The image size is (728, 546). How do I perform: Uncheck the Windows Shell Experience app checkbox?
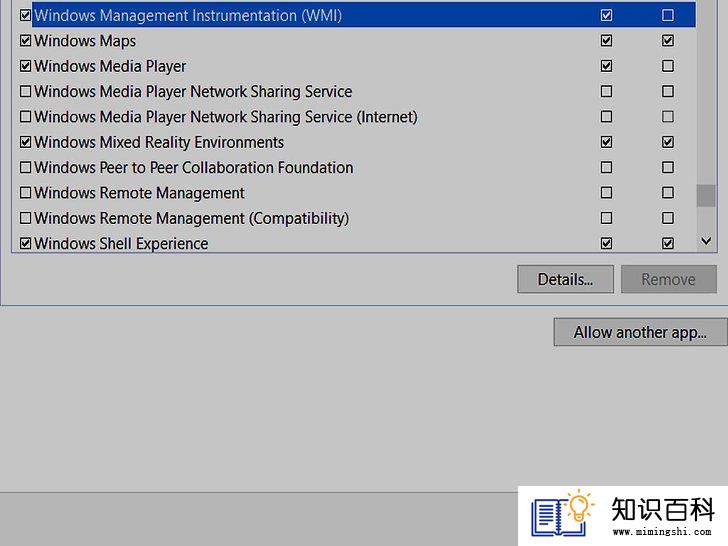tap(26, 243)
